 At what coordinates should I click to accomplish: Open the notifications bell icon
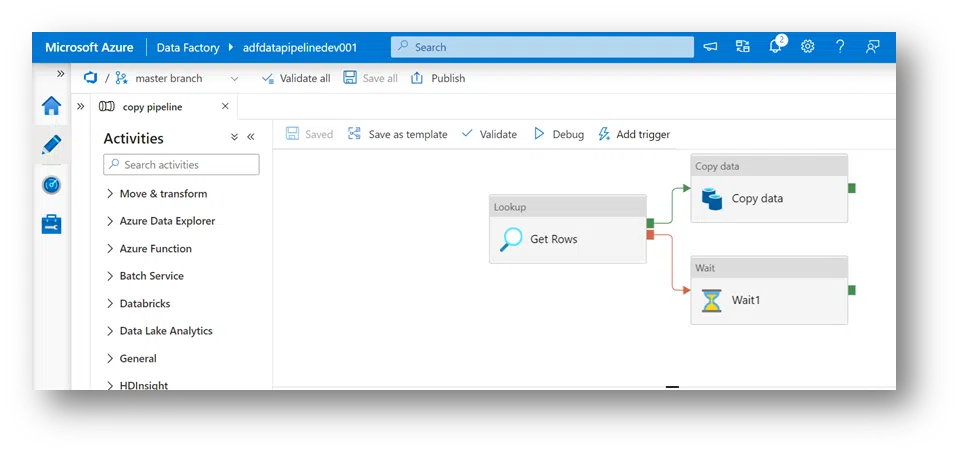coord(775,47)
